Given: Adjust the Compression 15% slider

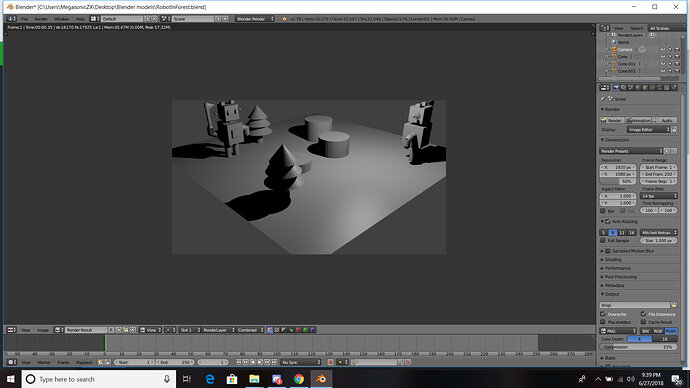Looking at the screenshot, I should (639, 347).
